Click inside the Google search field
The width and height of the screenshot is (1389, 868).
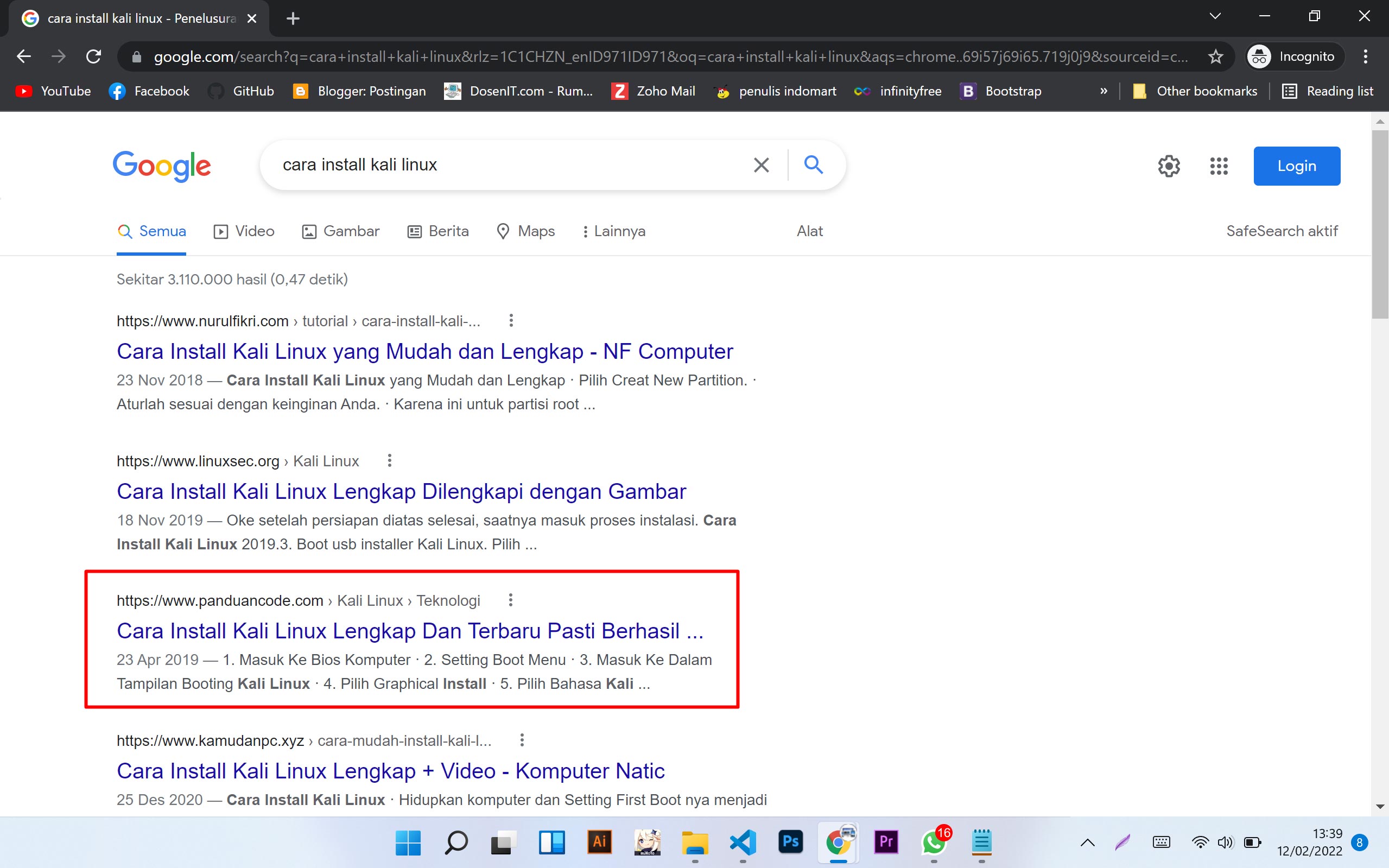pos(505,166)
